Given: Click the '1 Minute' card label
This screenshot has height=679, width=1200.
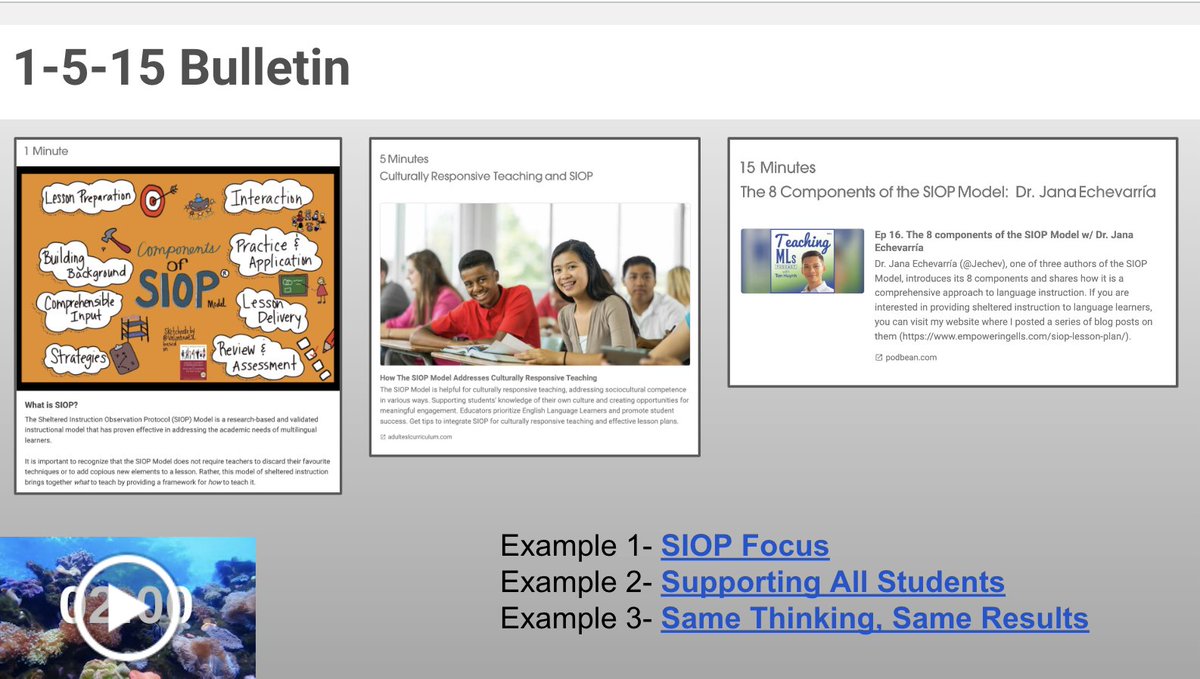Looking at the screenshot, I should click(x=45, y=151).
